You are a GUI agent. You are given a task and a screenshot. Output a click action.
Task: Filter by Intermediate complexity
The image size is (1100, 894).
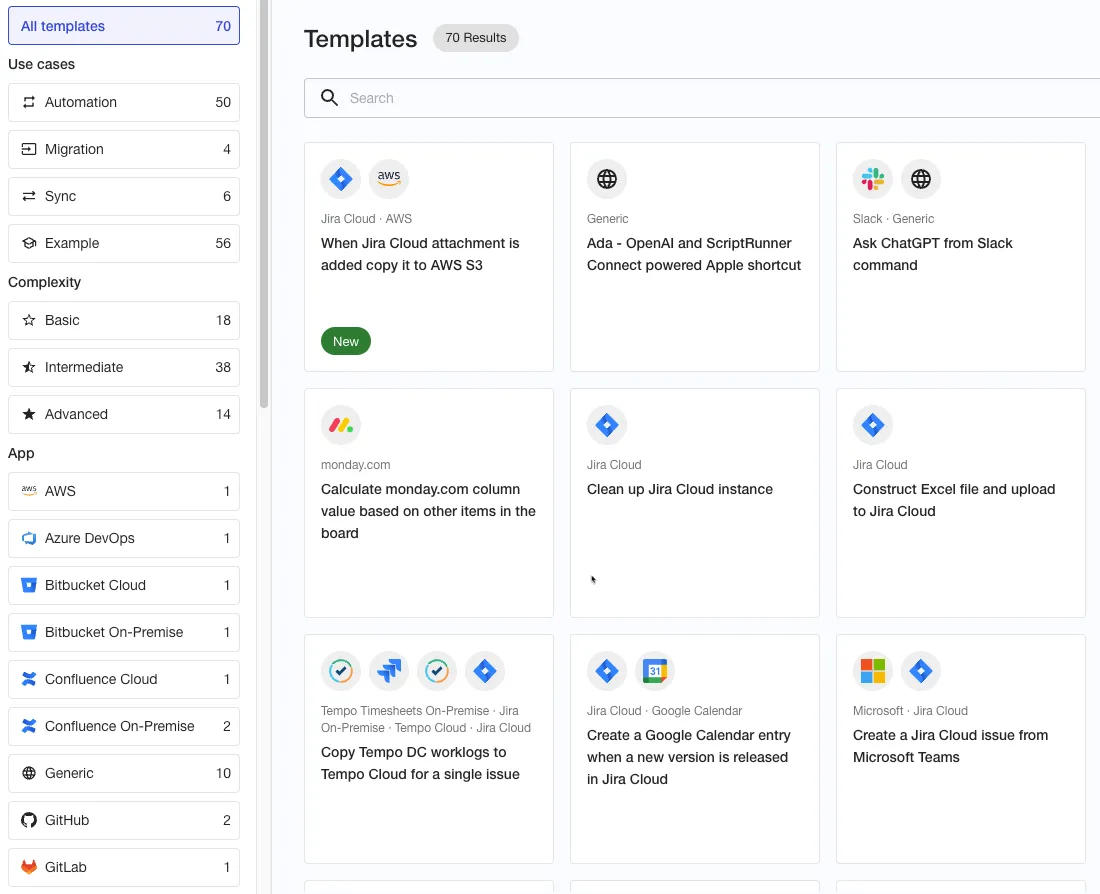(124, 368)
